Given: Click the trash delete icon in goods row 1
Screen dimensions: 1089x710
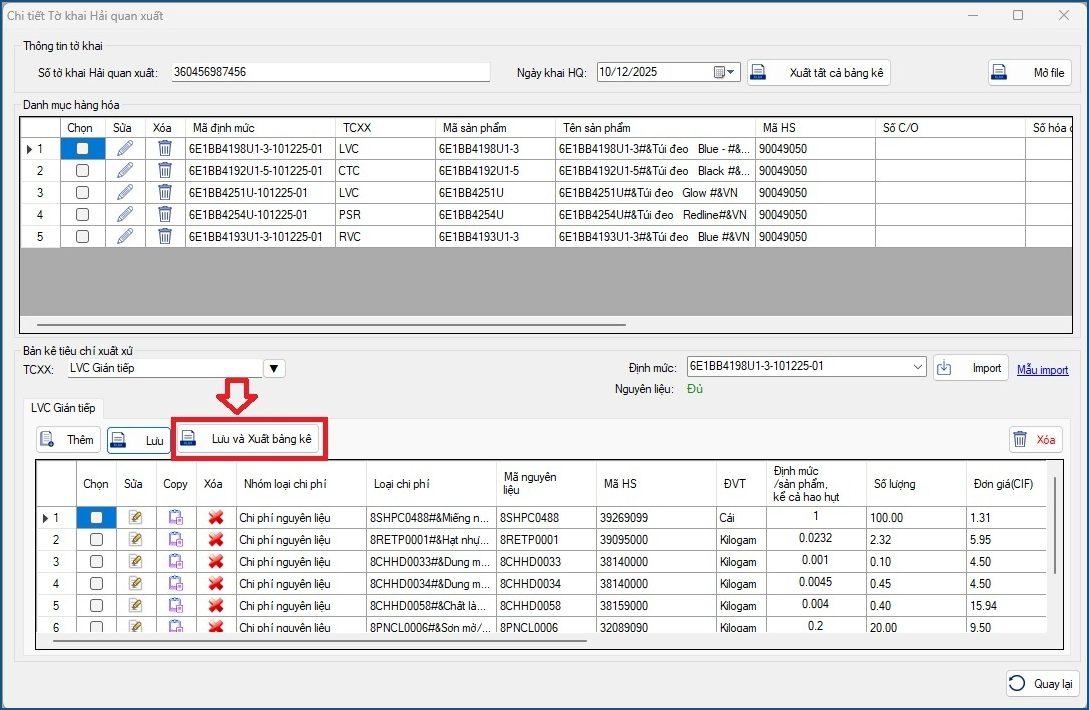Looking at the screenshot, I should point(164,149).
